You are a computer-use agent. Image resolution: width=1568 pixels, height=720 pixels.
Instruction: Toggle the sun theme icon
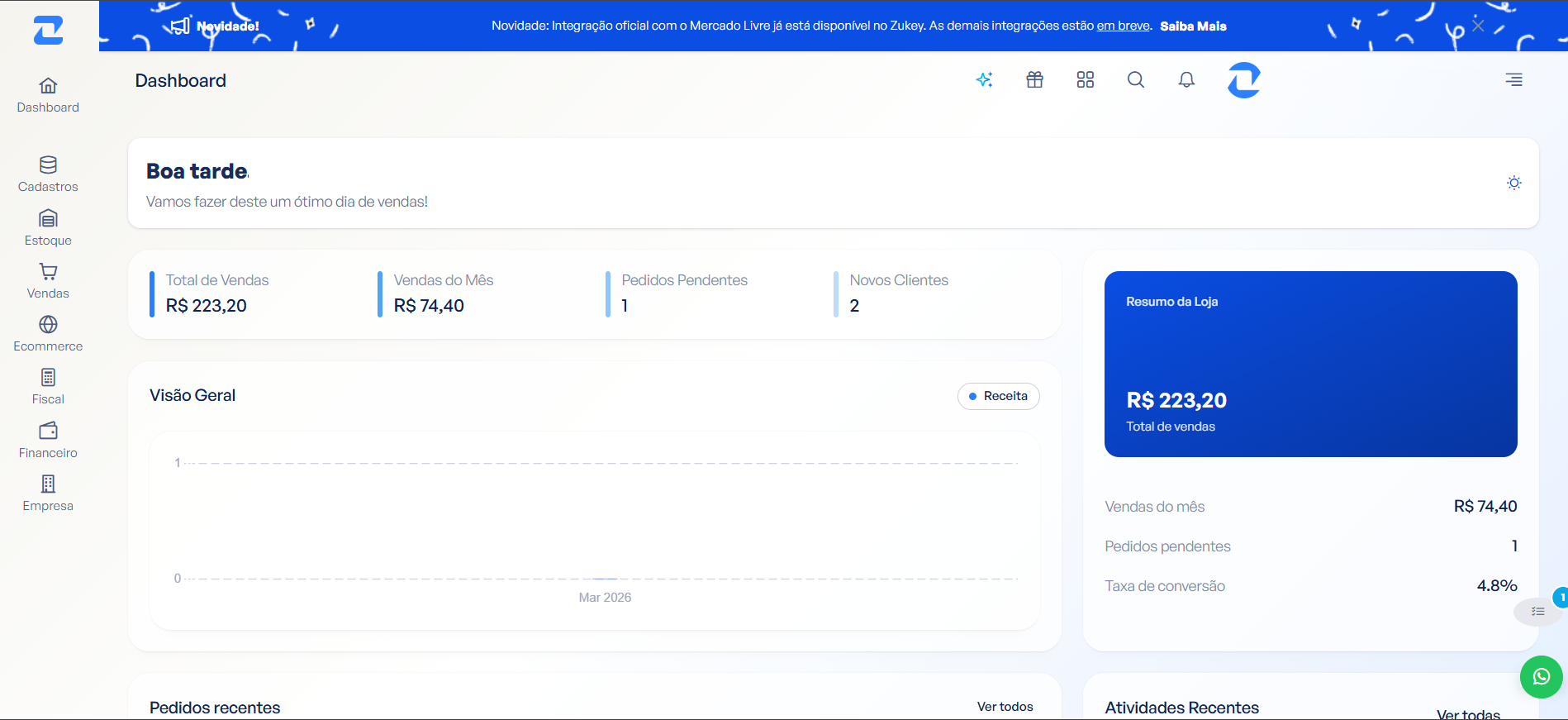[x=1513, y=183]
